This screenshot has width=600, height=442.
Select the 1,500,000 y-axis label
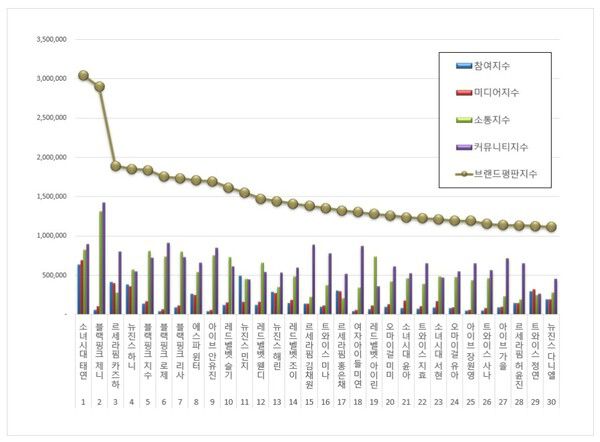point(52,197)
